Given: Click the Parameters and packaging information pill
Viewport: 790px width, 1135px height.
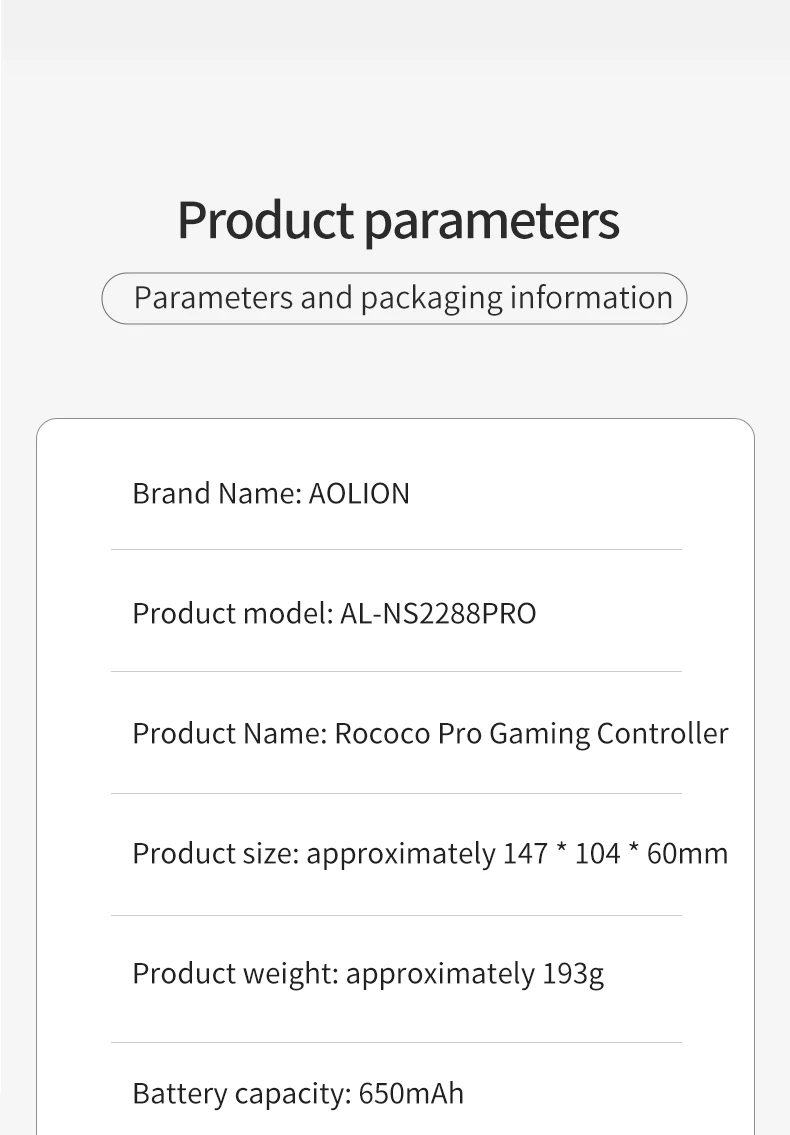Looking at the screenshot, I should (x=395, y=298).
